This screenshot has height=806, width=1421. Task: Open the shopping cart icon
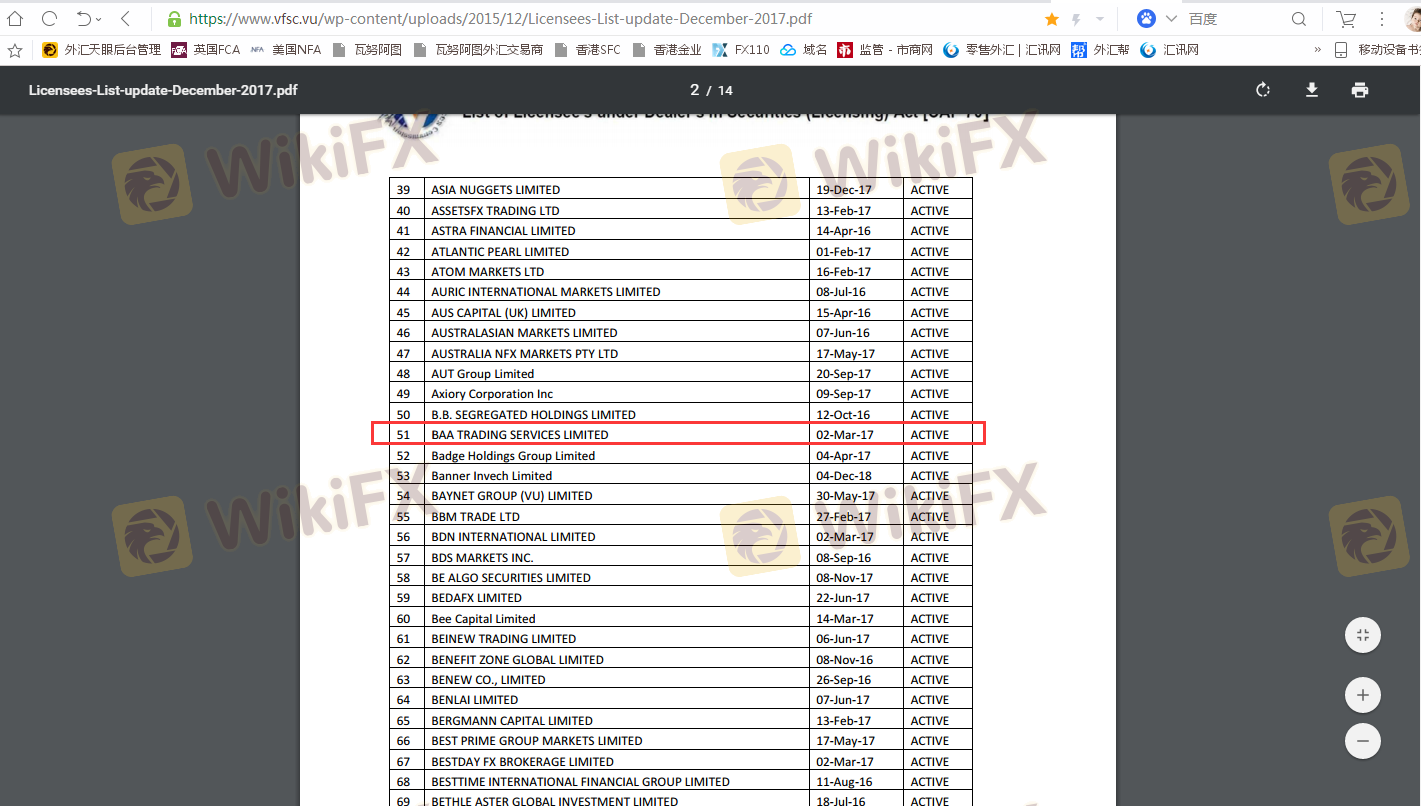pos(1346,19)
